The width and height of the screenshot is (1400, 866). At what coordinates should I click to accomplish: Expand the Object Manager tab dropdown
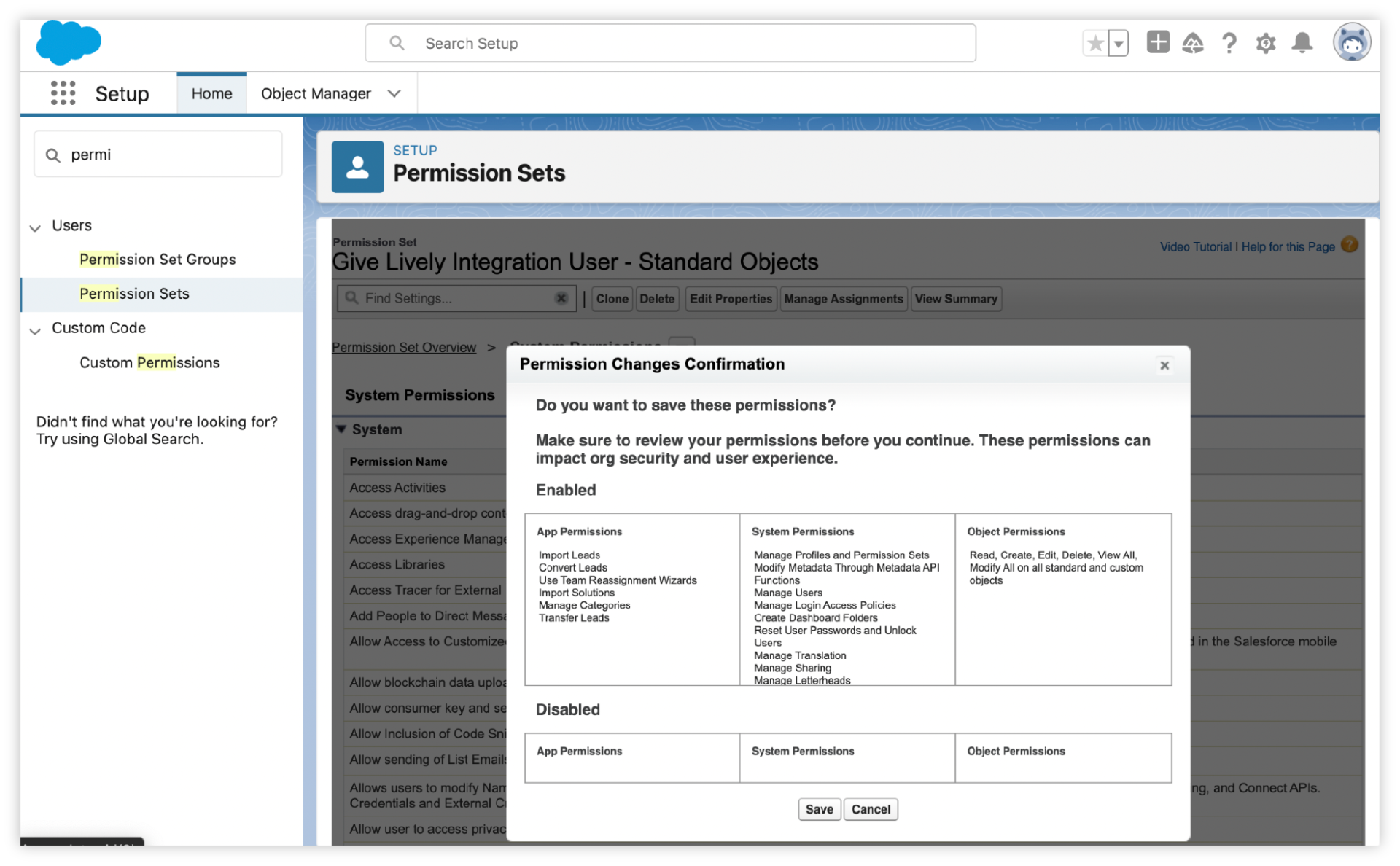coord(394,93)
